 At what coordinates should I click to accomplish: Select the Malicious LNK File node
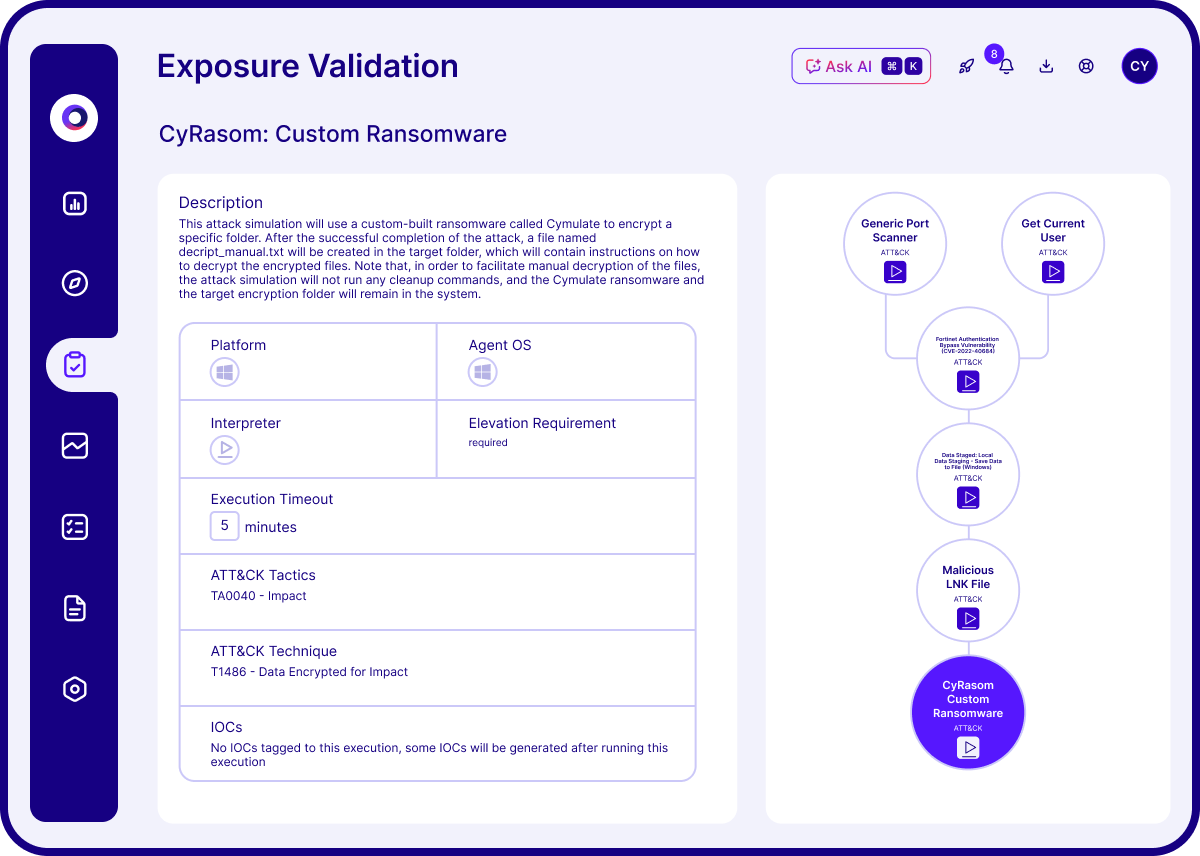(x=968, y=591)
